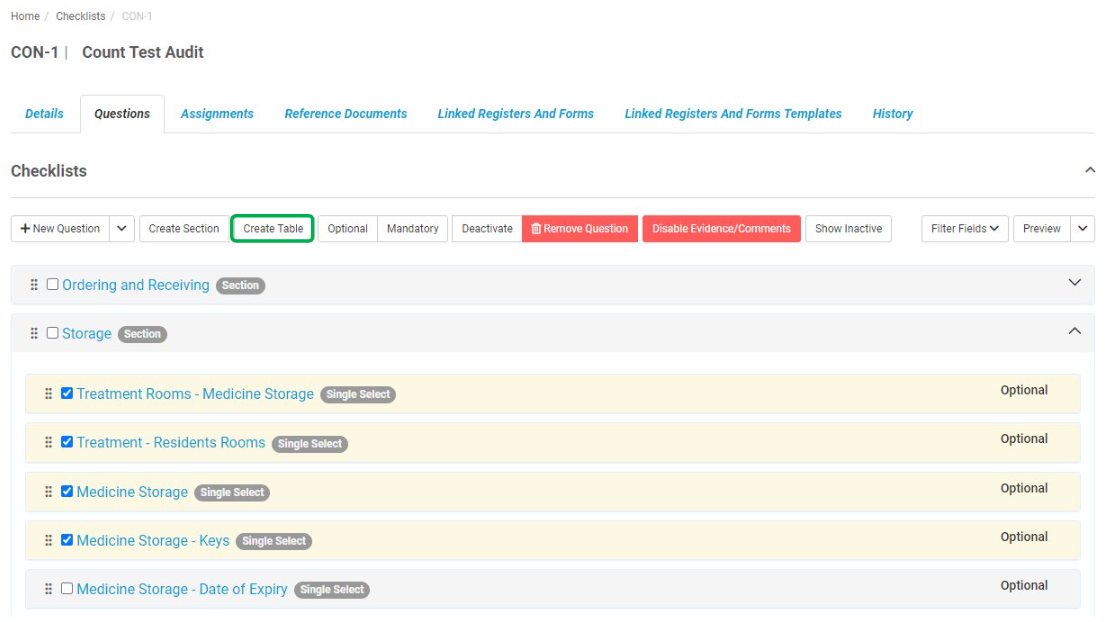Collapse the Storage section

pos(1075,331)
